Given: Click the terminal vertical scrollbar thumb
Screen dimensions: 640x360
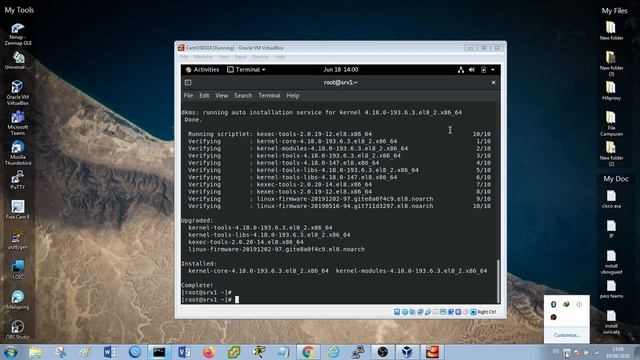Looking at the screenshot, I should pos(498,281).
